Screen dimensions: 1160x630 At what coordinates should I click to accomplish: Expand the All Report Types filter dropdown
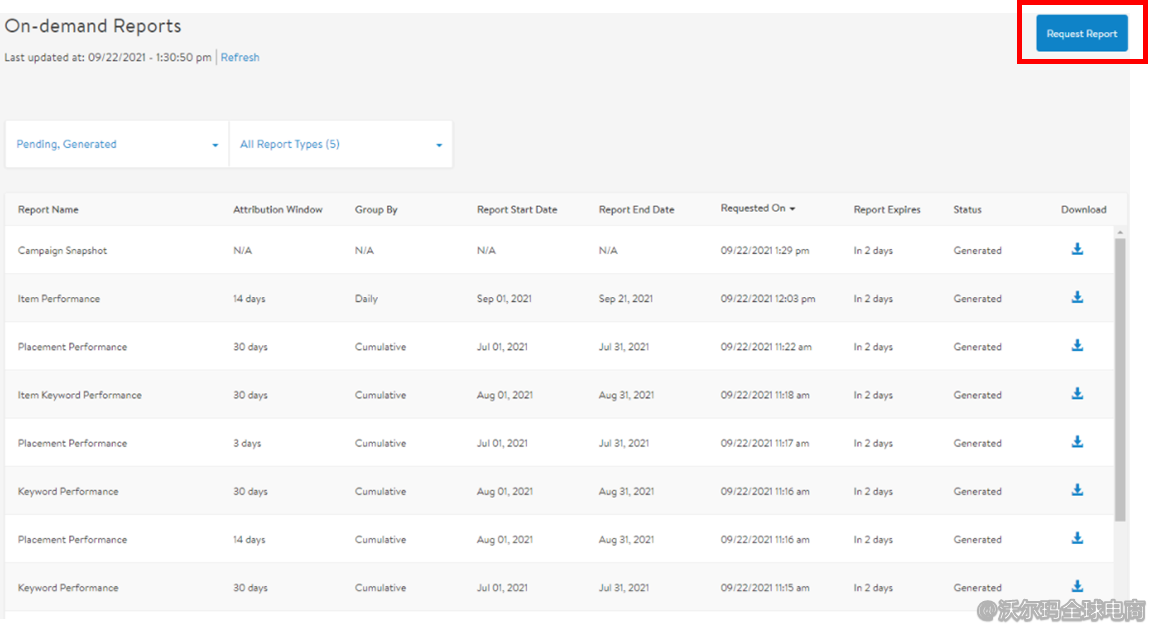click(x=341, y=145)
